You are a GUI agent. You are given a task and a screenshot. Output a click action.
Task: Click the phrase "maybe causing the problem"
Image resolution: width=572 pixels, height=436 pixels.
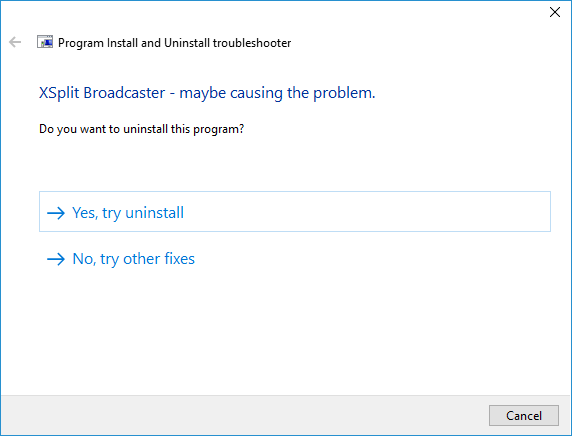point(276,93)
